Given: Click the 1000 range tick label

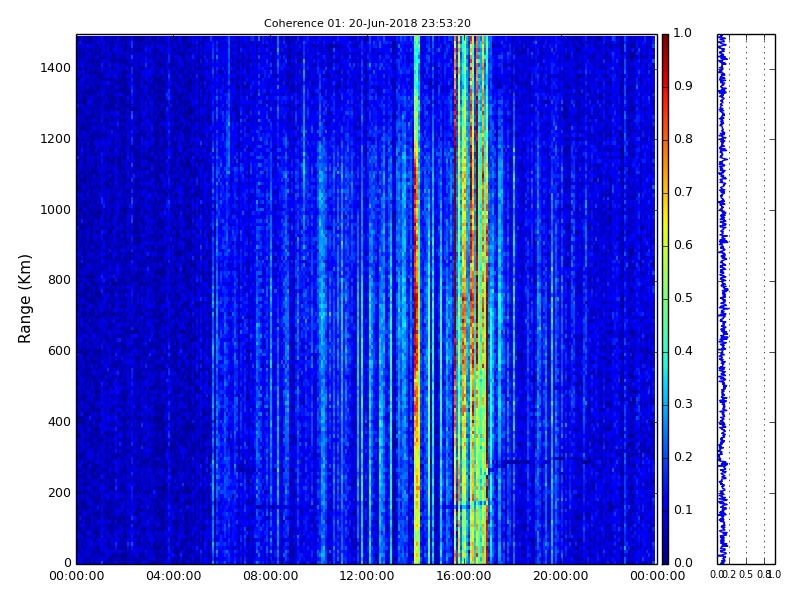Looking at the screenshot, I should coord(56,210).
